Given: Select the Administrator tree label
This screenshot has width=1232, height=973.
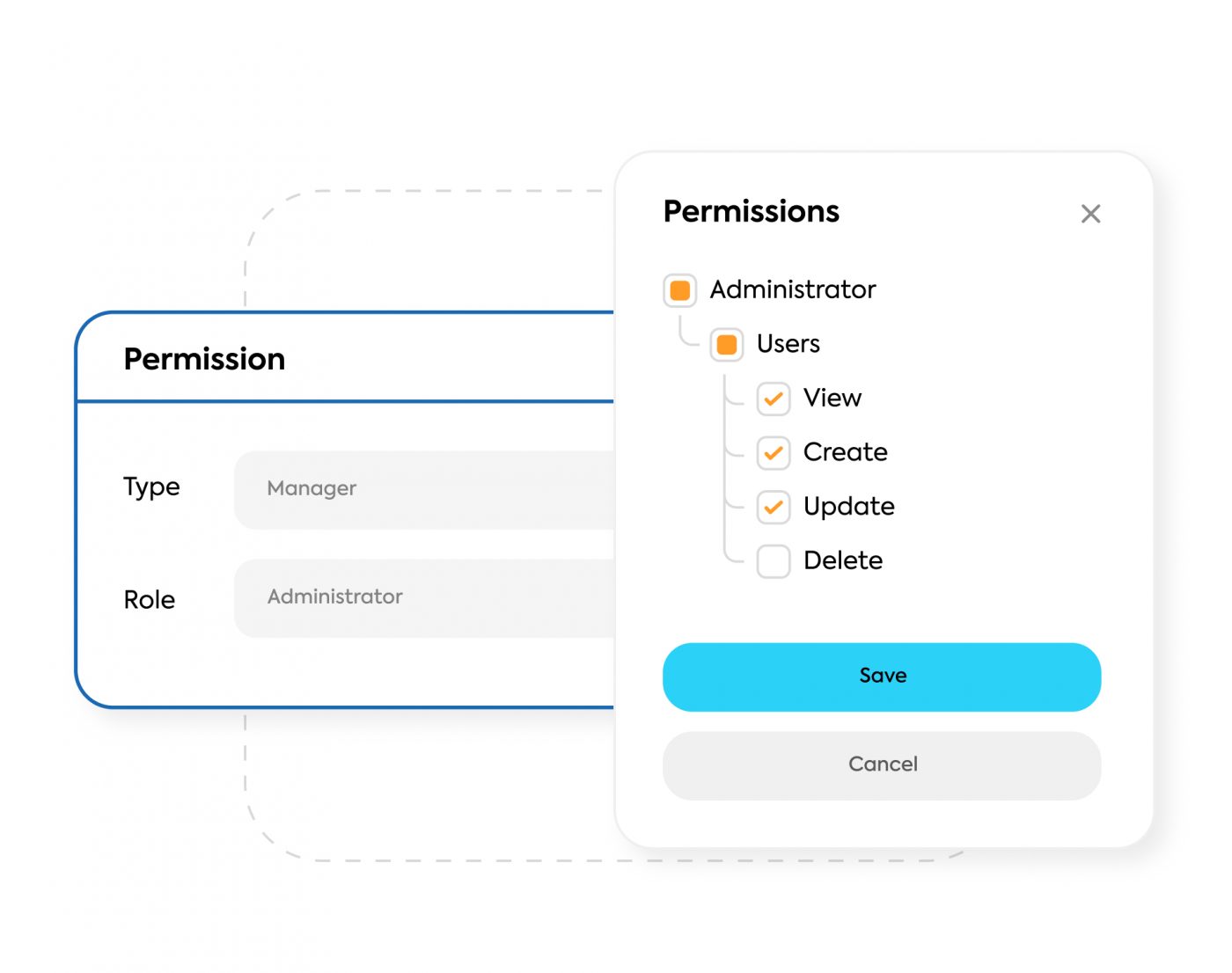Looking at the screenshot, I should tap(793, 289).
